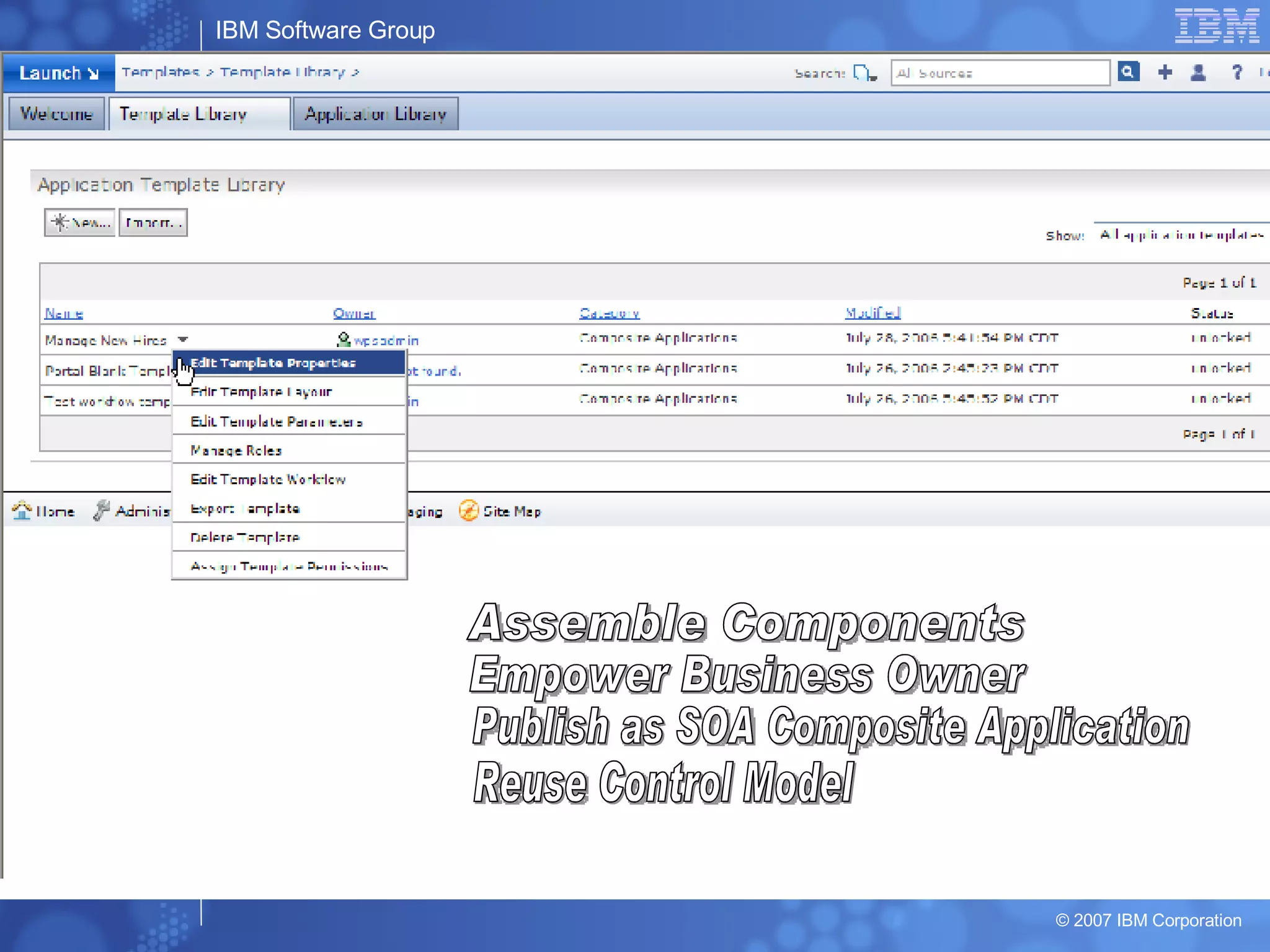Choose Assign Template Permissions menu item

[289, 566]
